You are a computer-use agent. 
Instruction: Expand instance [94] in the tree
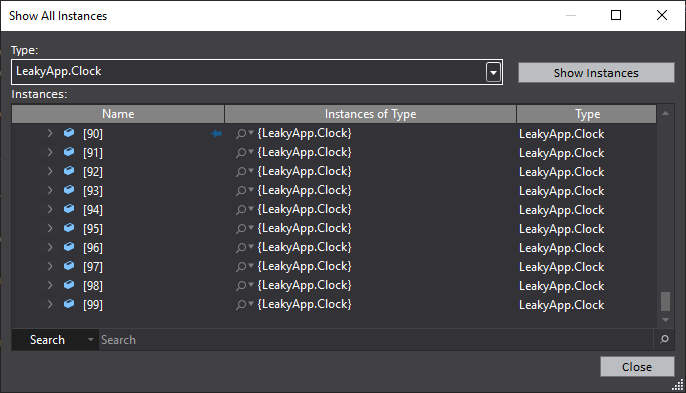[50, 209]
